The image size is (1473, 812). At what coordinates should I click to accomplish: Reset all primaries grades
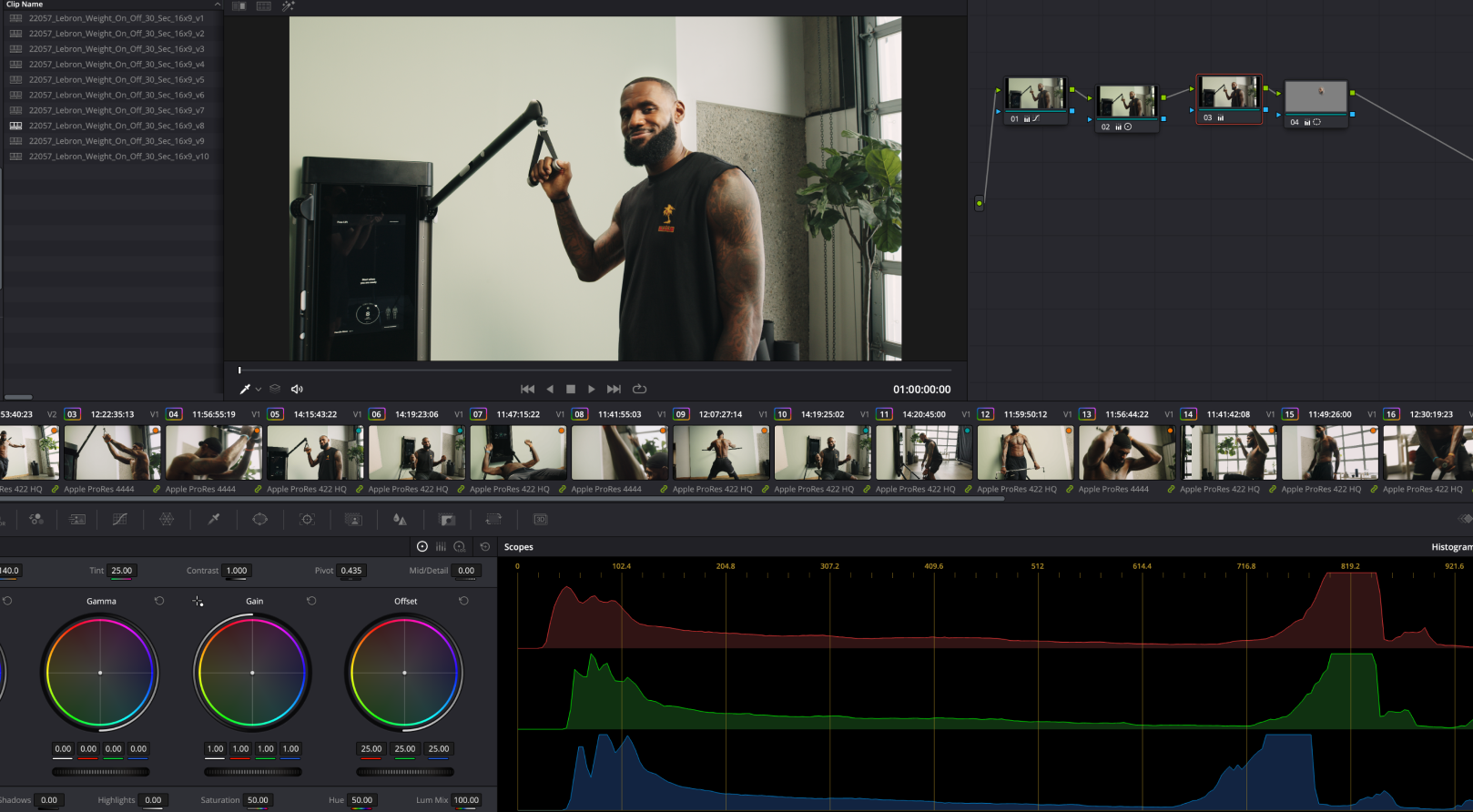485,546
